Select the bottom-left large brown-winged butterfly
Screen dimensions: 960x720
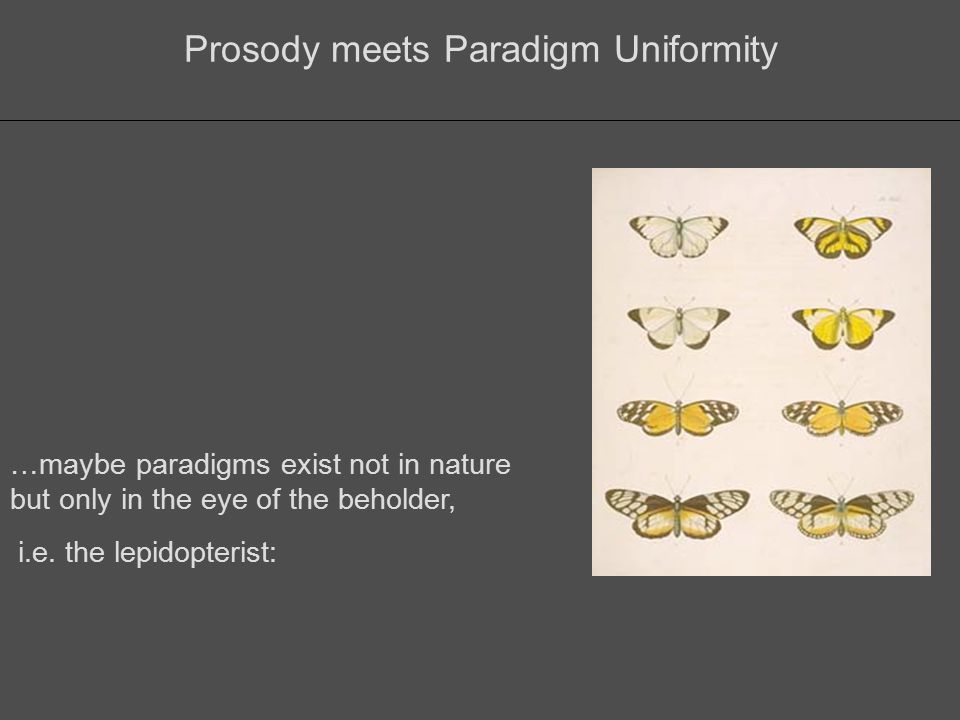tap(677, 511)
